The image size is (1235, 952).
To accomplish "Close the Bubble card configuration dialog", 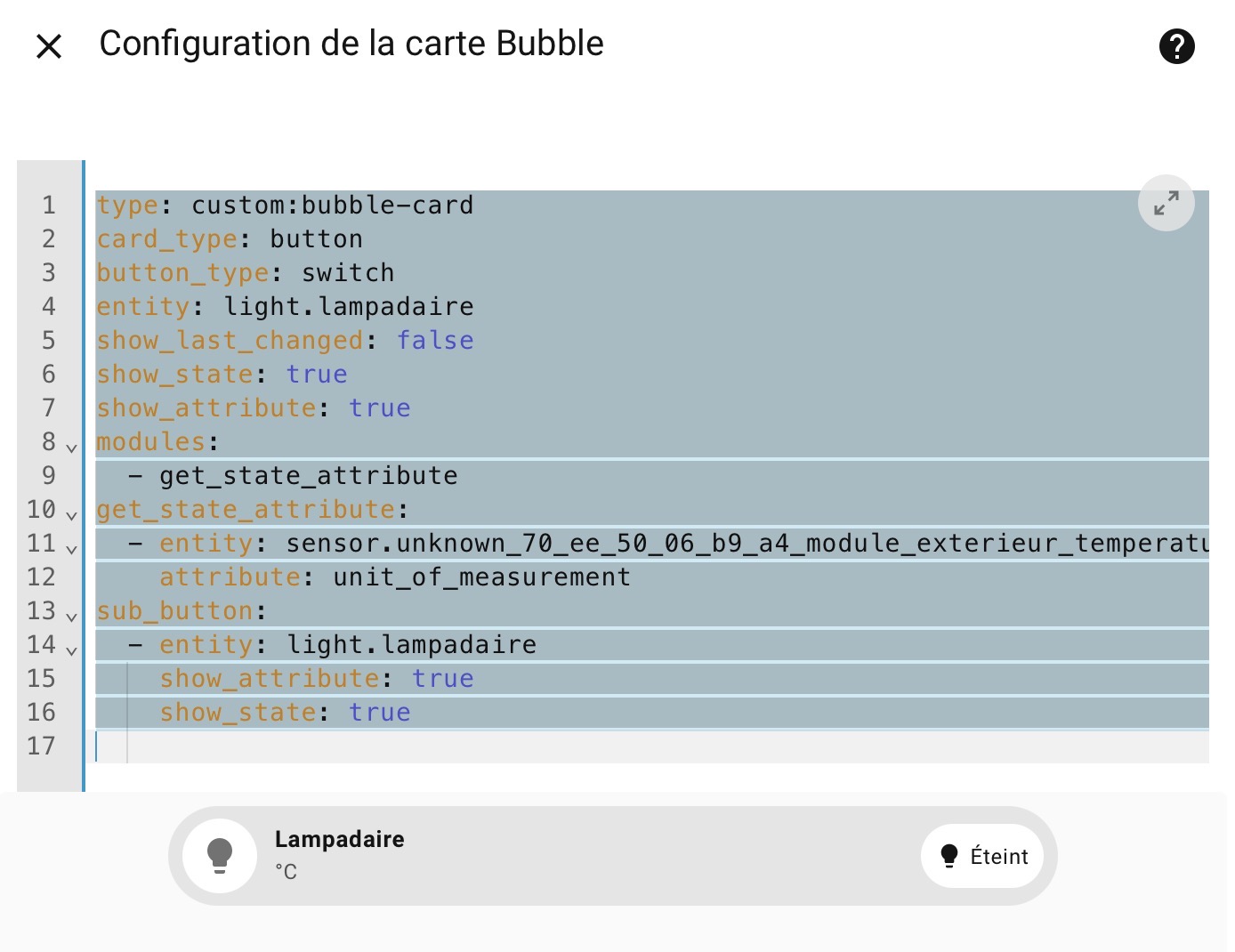I will (49, 46).
